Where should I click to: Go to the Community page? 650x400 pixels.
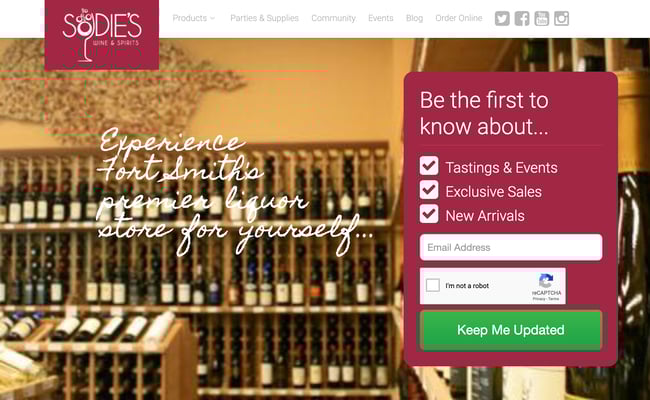pyautogui.click(x=333, y=18)
